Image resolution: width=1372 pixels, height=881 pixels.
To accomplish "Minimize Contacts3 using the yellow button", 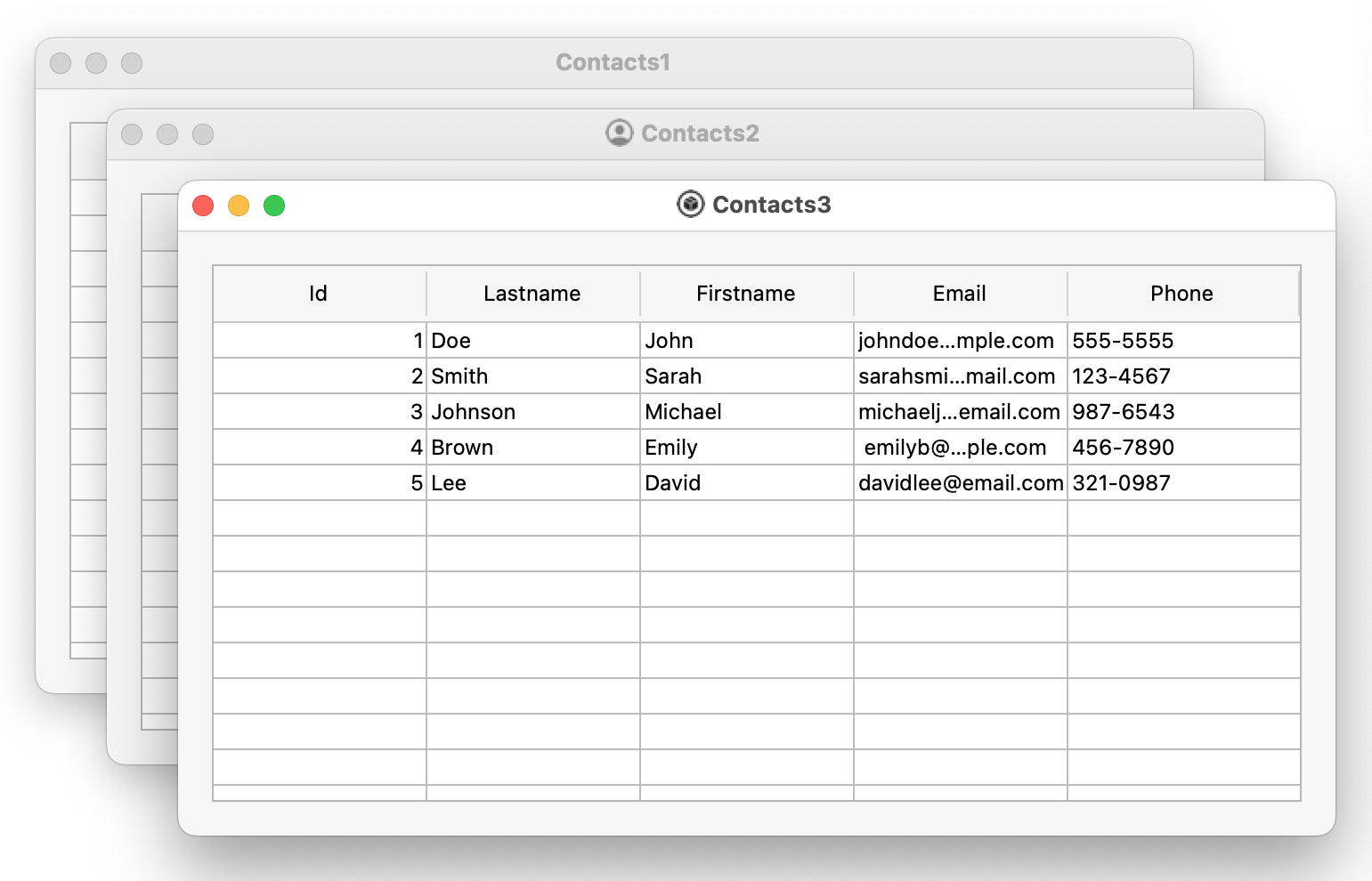I will (239, 206).
